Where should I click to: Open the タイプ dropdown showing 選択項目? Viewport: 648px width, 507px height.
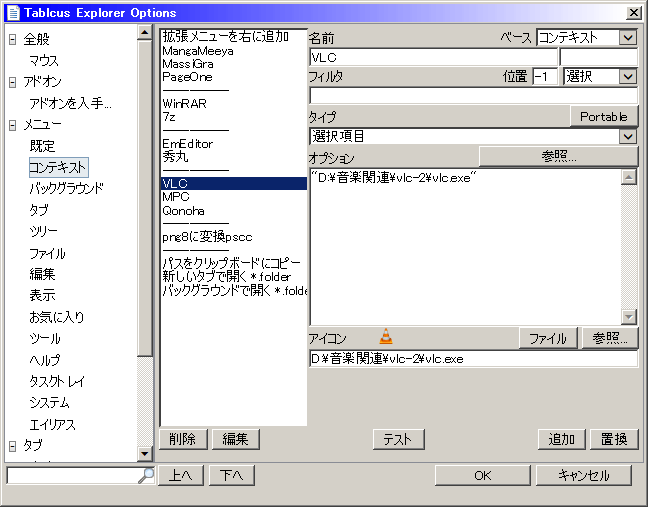click(x=627, y=136)
